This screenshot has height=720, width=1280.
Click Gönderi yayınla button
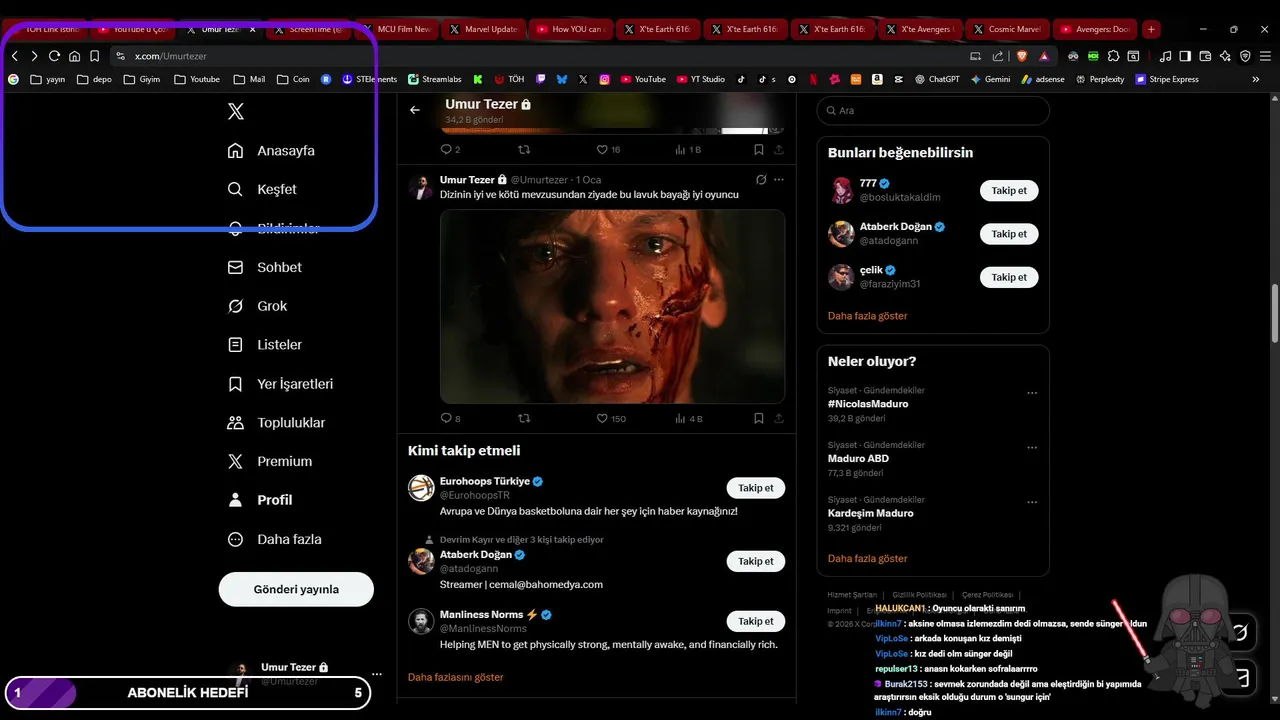point(296,589)
